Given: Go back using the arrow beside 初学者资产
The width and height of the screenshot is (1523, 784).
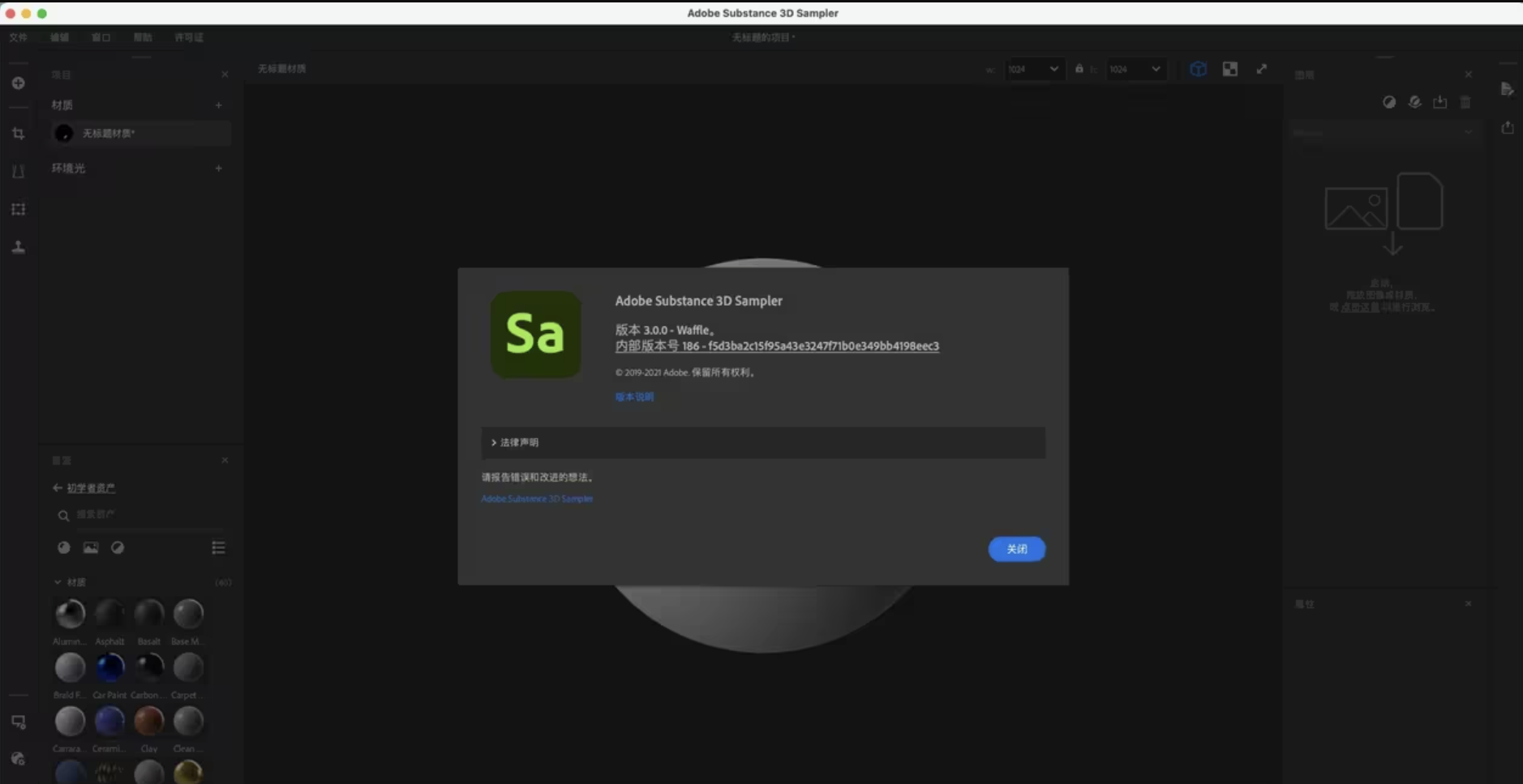Looking at the screenshot, I should pyautogui.click(x=57, y=488).
